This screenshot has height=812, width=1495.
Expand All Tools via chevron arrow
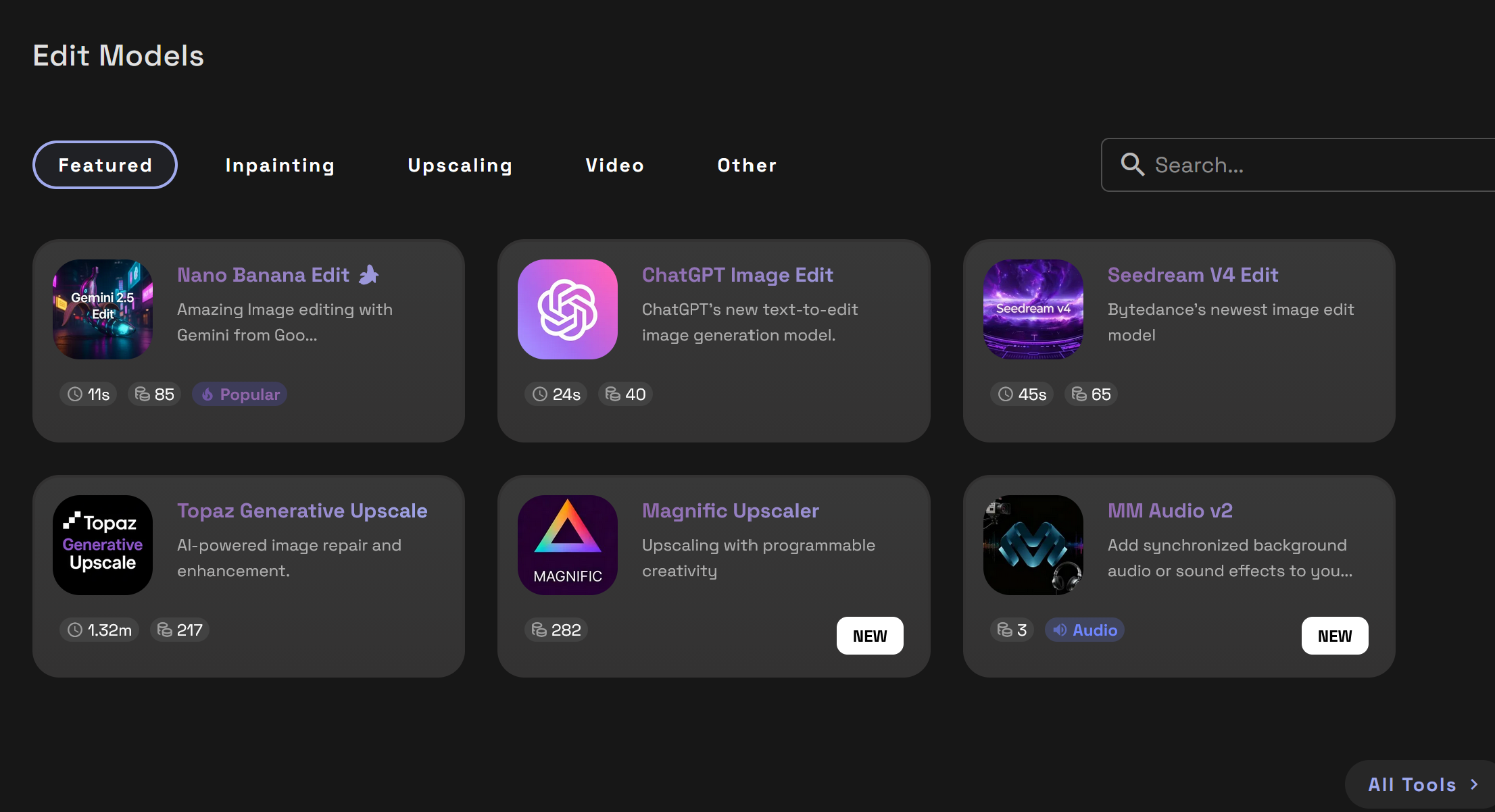click(1474, 784)
